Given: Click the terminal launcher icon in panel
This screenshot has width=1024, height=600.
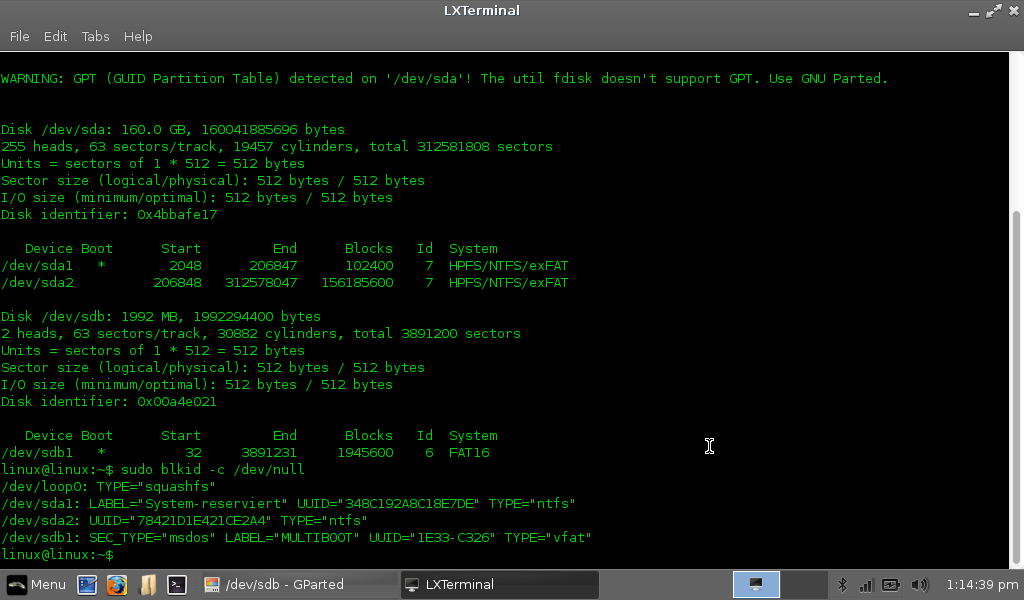Looking at the screenshot, I should (176, 584).
